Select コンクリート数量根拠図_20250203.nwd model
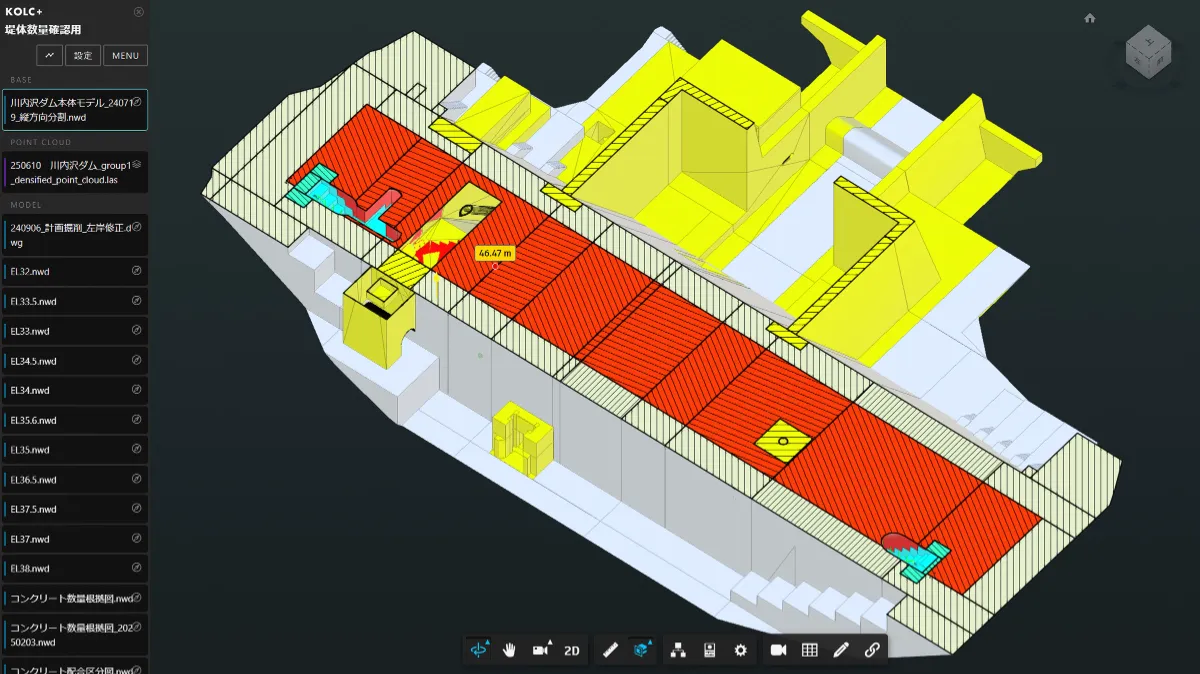 click(75, 635)
